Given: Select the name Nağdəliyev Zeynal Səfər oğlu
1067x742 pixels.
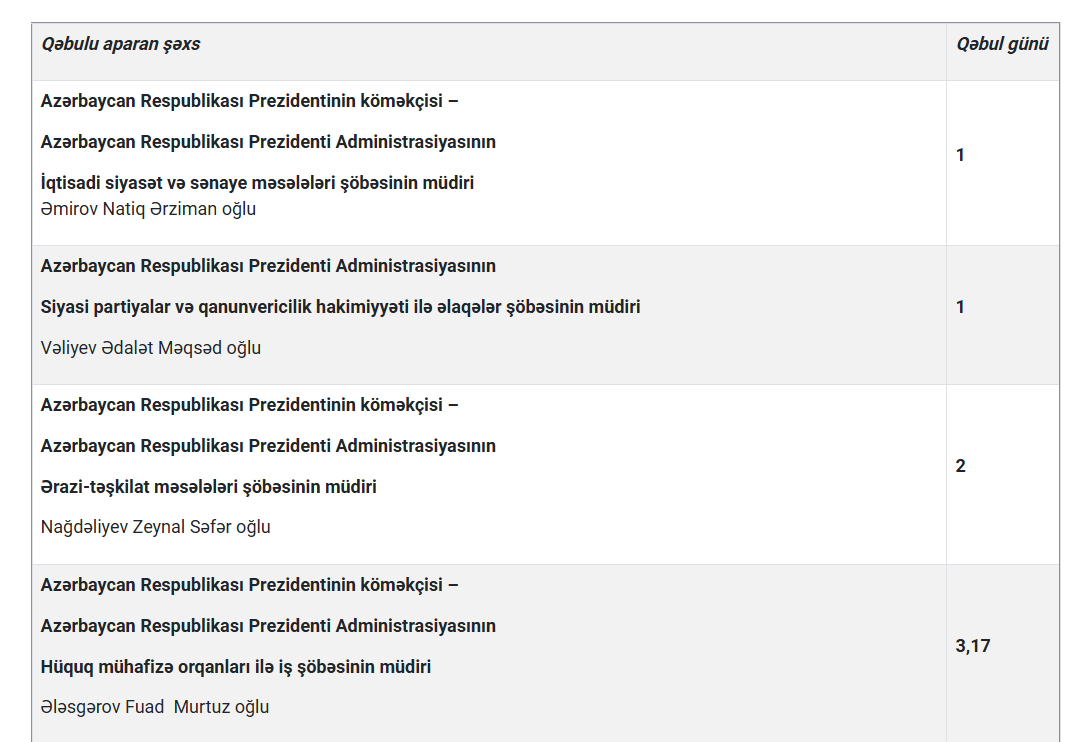Looking at the screenshot, I should point(155,527).
